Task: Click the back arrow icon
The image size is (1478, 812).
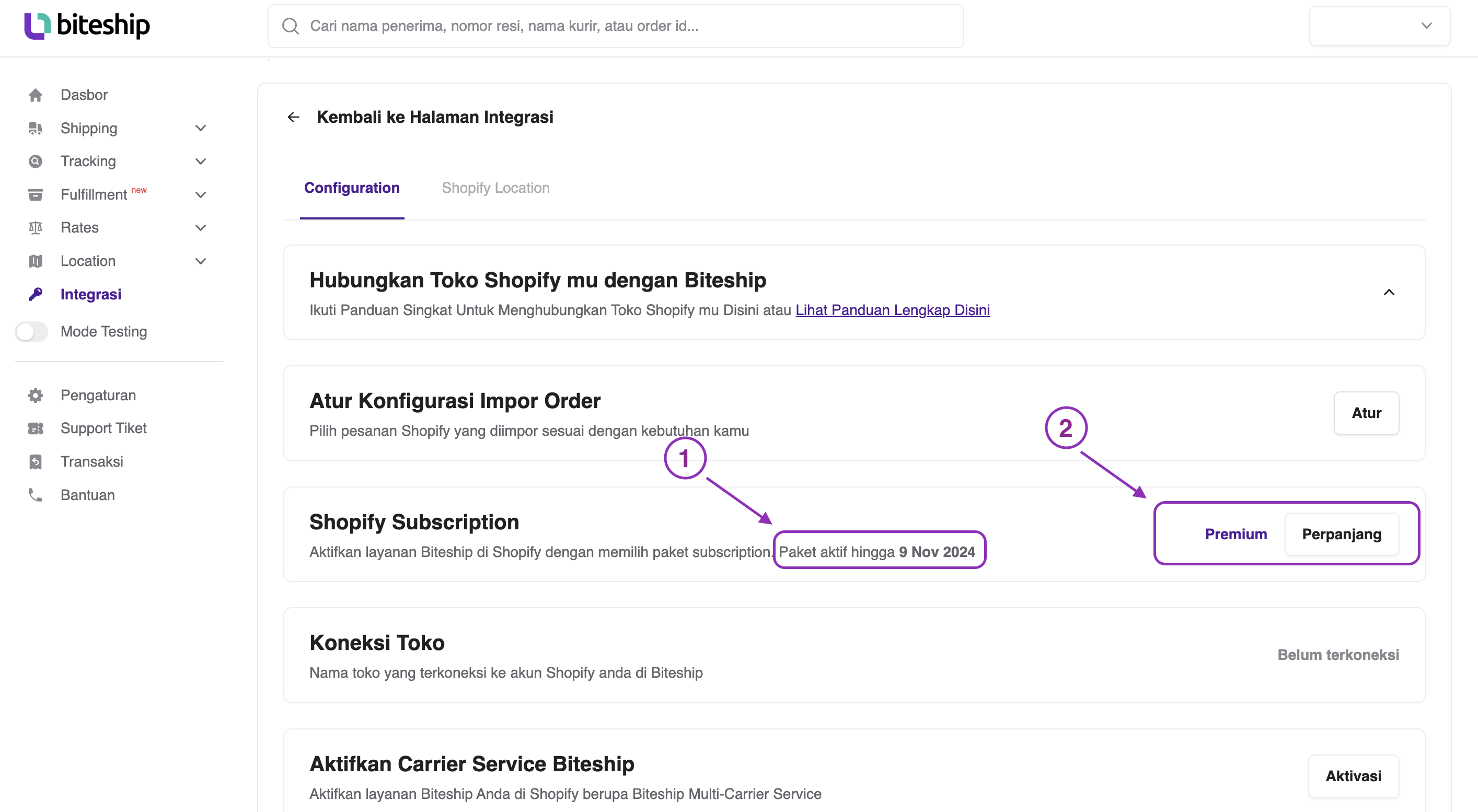Action: click(294, 118)
